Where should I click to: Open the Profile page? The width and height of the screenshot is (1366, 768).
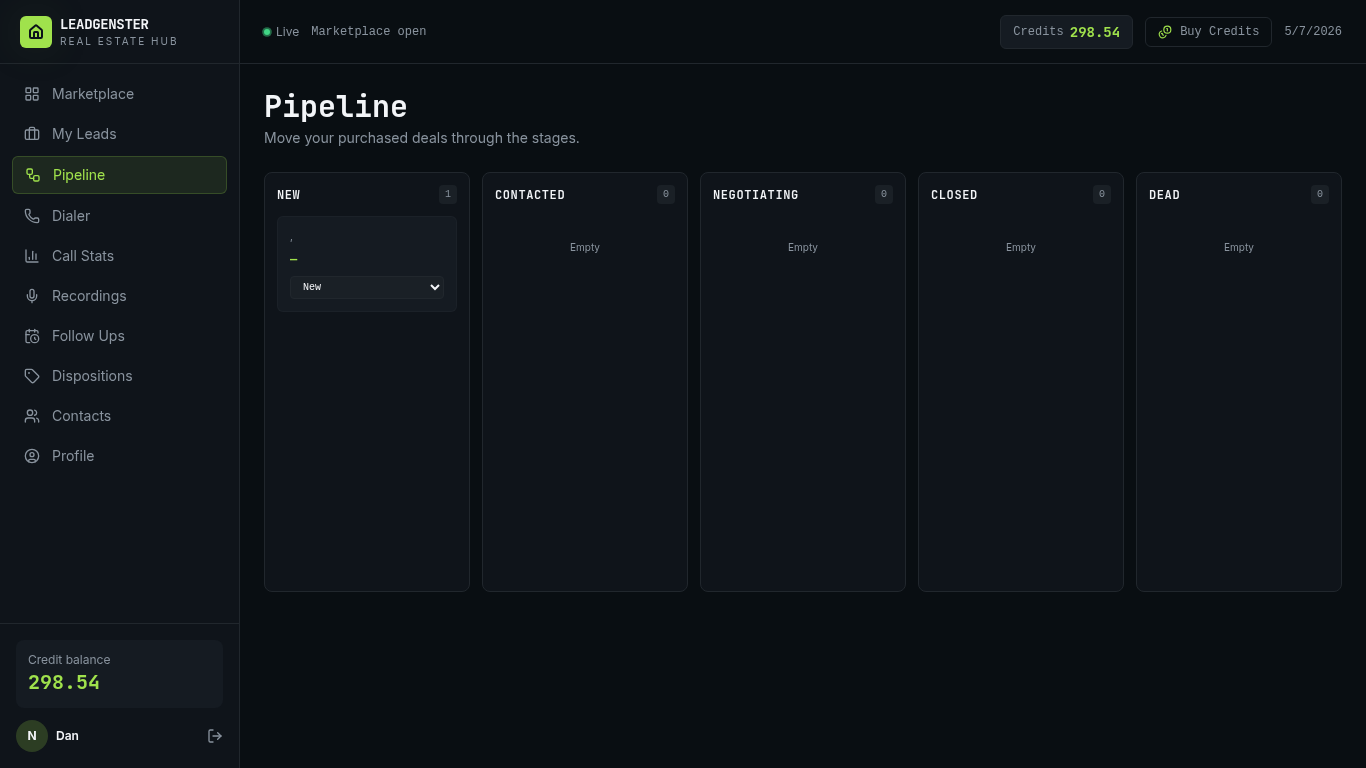(x=119, y=456)
